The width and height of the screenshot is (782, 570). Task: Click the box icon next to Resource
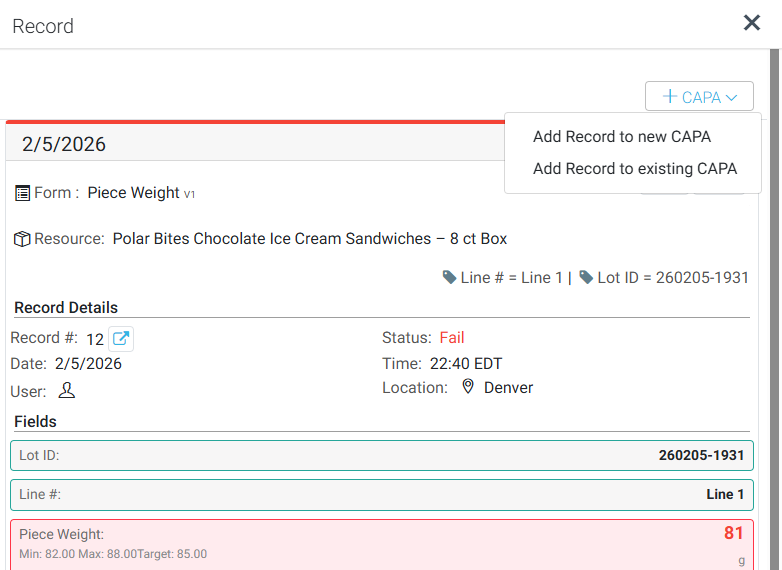pos(22,239)
